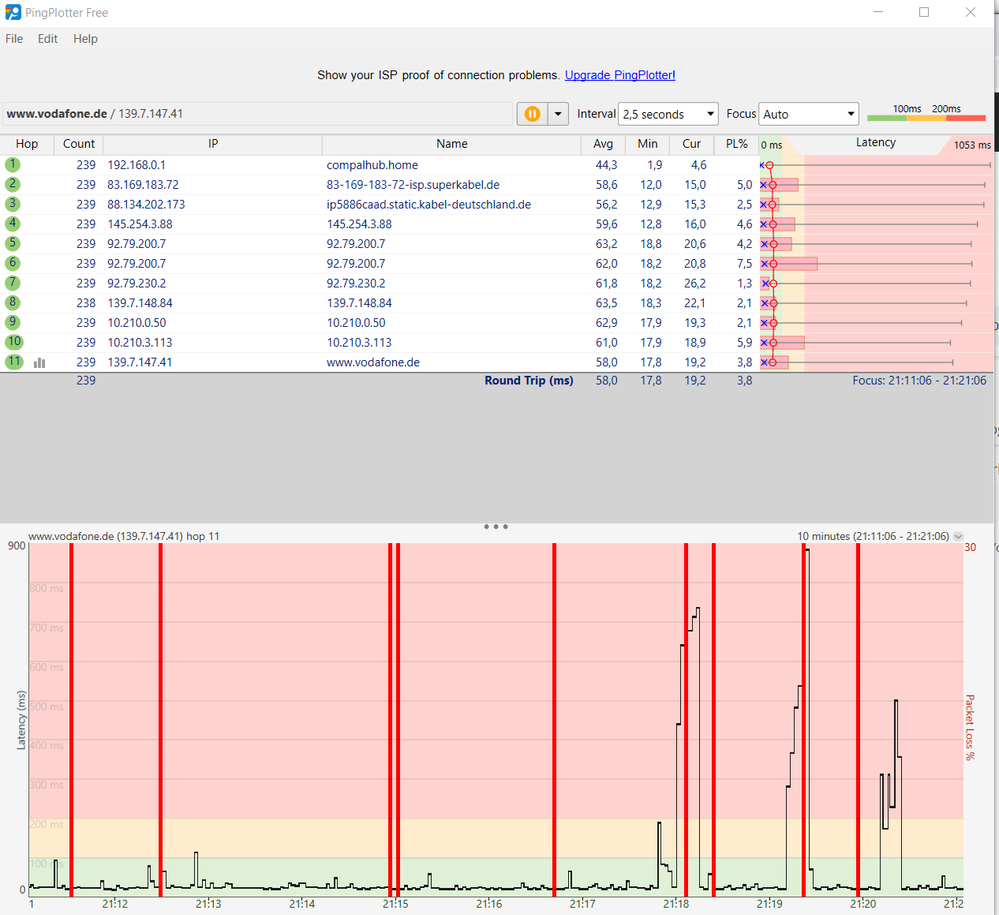Click the www.vodafone.de target address field
This screenshot has width=999, height=915.
tap(258, 114)
